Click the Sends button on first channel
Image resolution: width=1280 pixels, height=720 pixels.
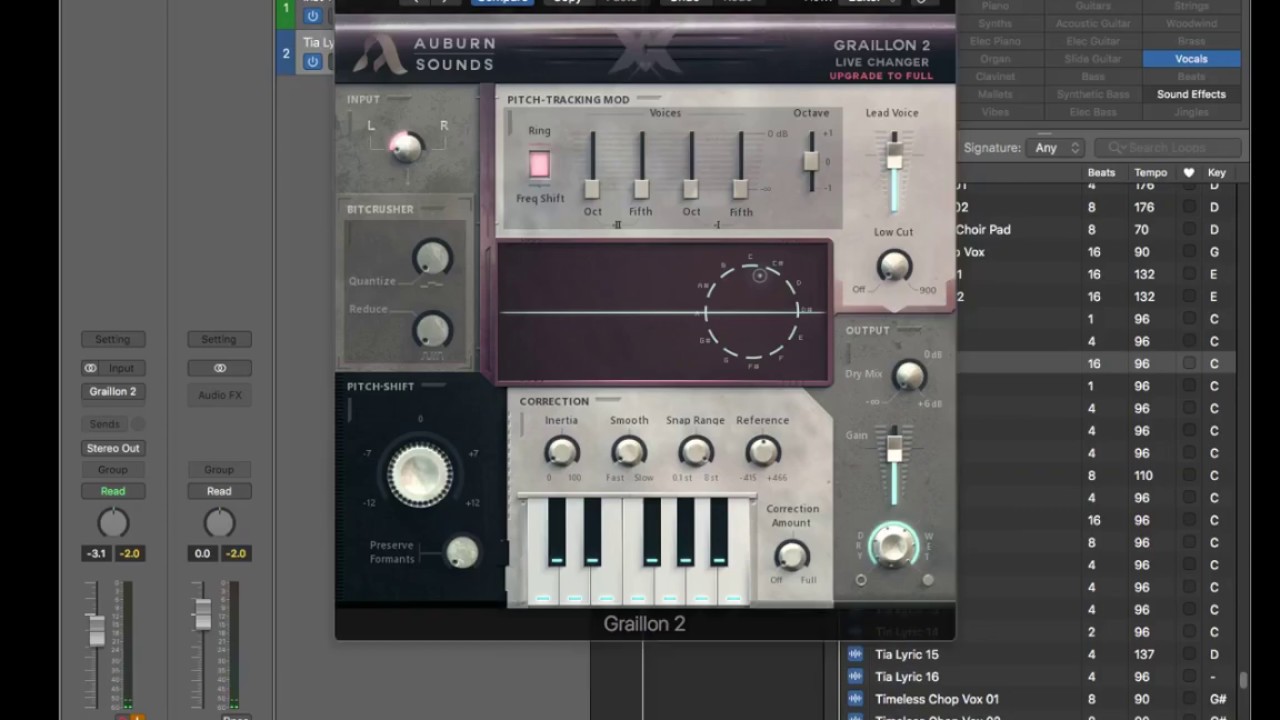click(x=104, y=424)
